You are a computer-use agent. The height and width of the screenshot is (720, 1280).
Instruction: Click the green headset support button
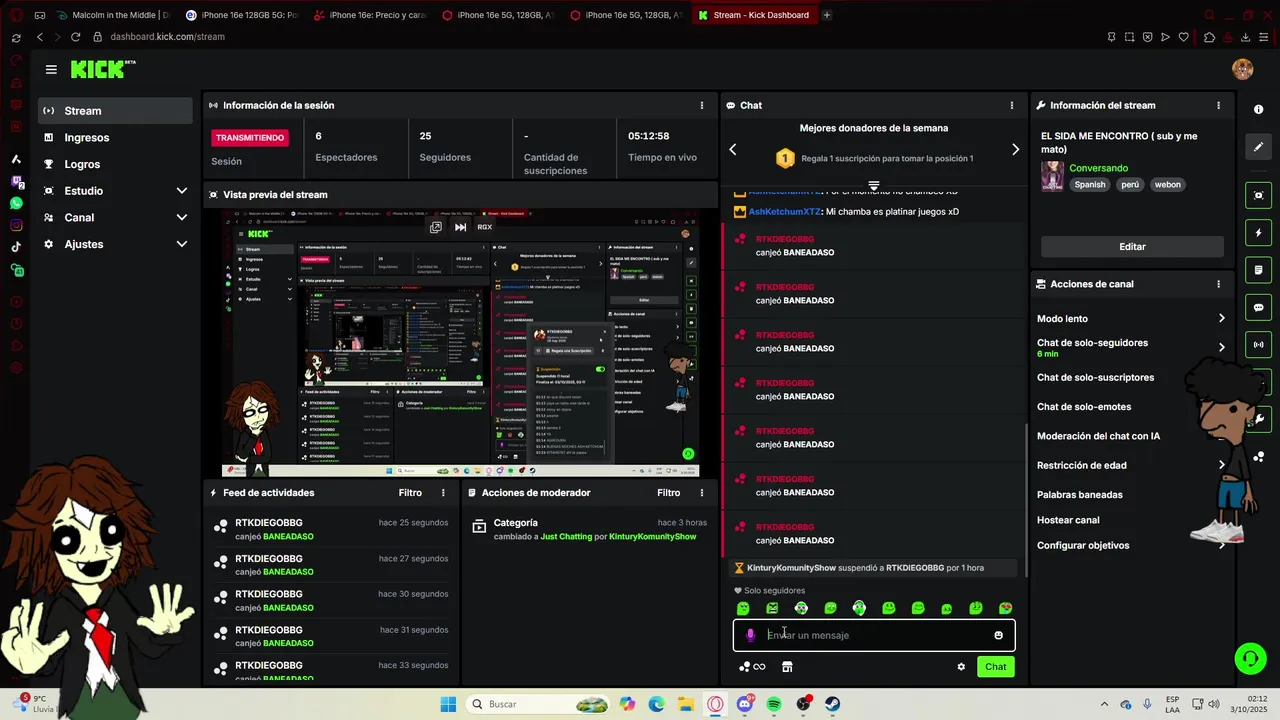[x=1250, y=658]
